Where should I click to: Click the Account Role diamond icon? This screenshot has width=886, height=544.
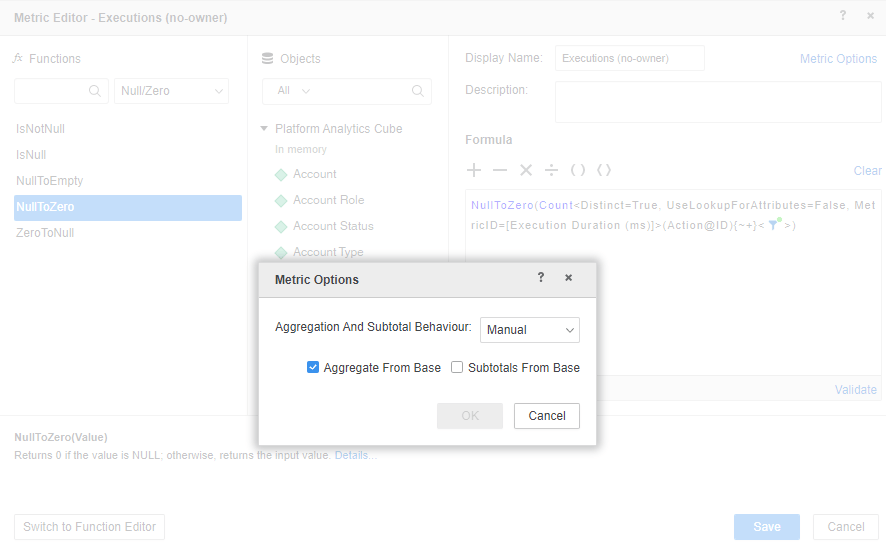point(281,201)
